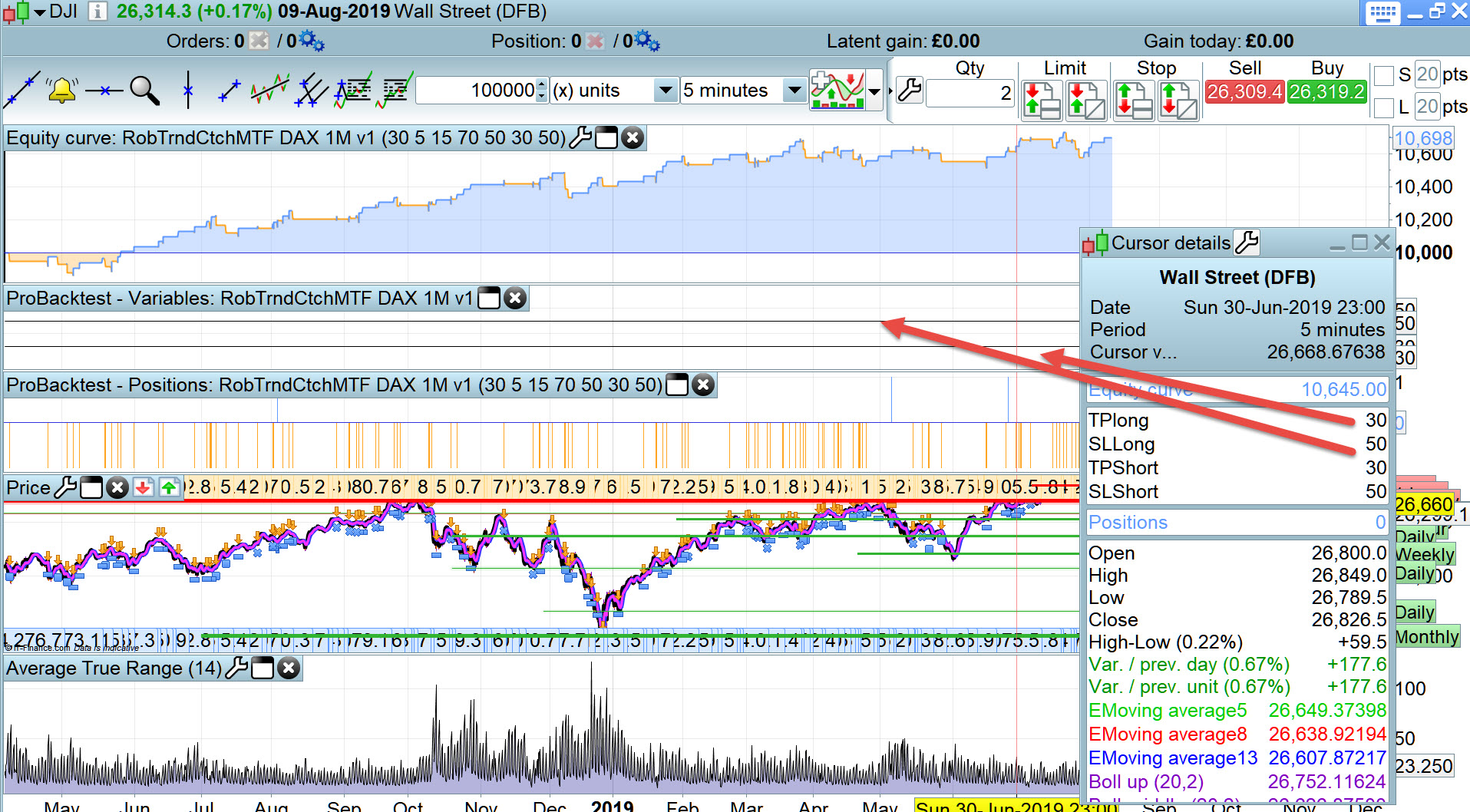Image resolution: width=1470 pixels, height=812 pixels.
Task: Enable the S stop checkbox
Action: [x=1383, y=75]
